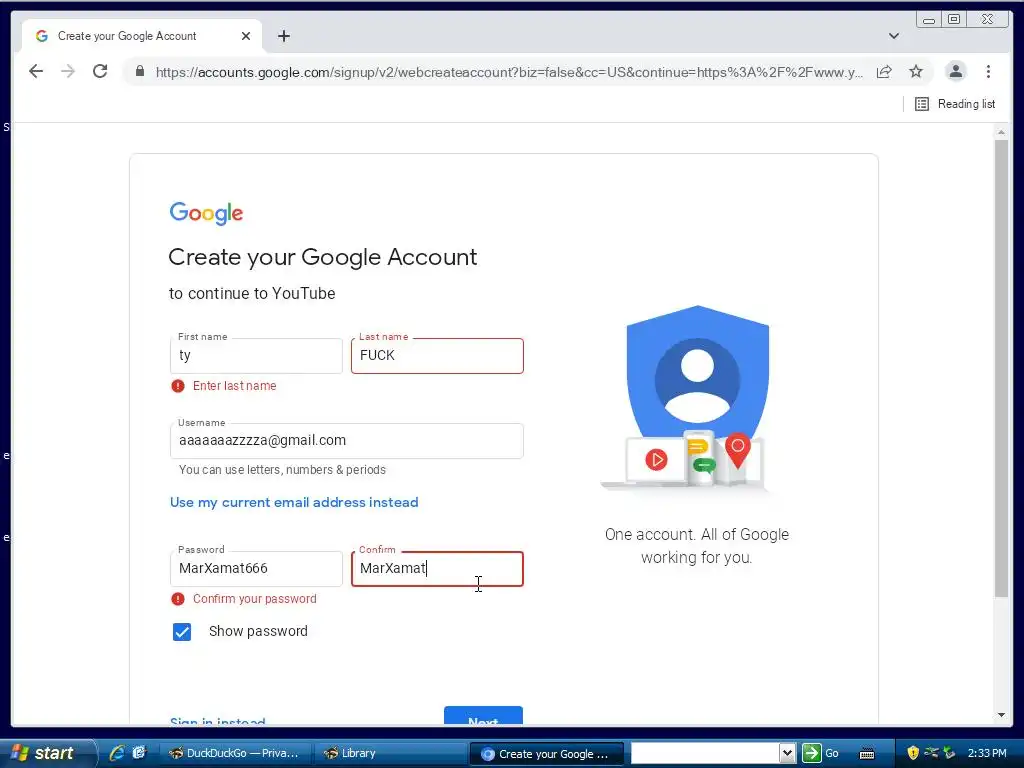Click the error icon beside Enter last name
This screenshot has width=1024, height=768.
coord(178,386)
